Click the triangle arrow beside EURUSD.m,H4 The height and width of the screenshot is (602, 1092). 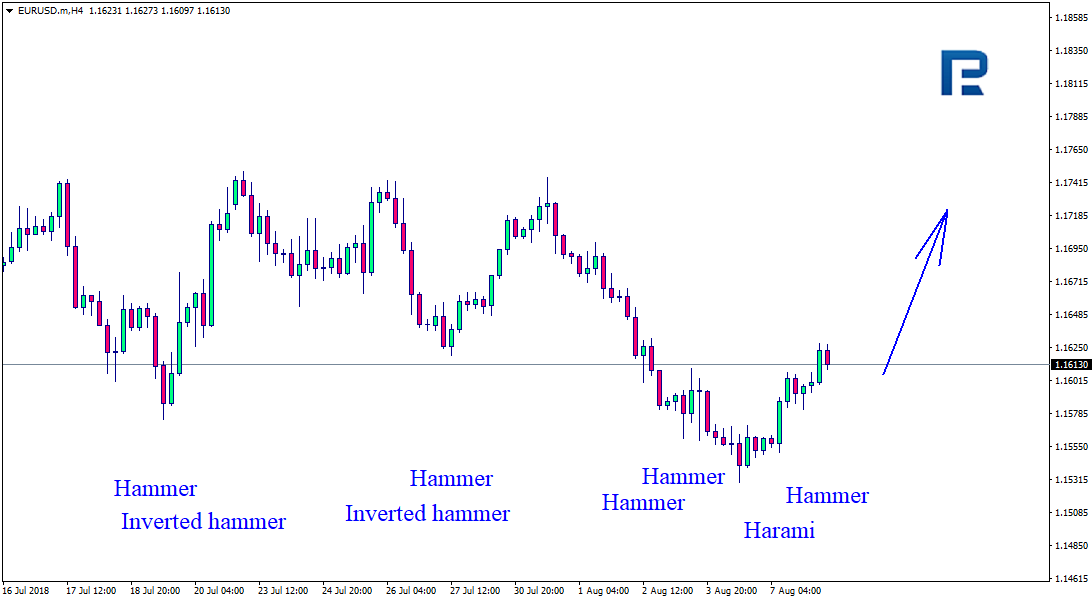click(x=9, y=10)
